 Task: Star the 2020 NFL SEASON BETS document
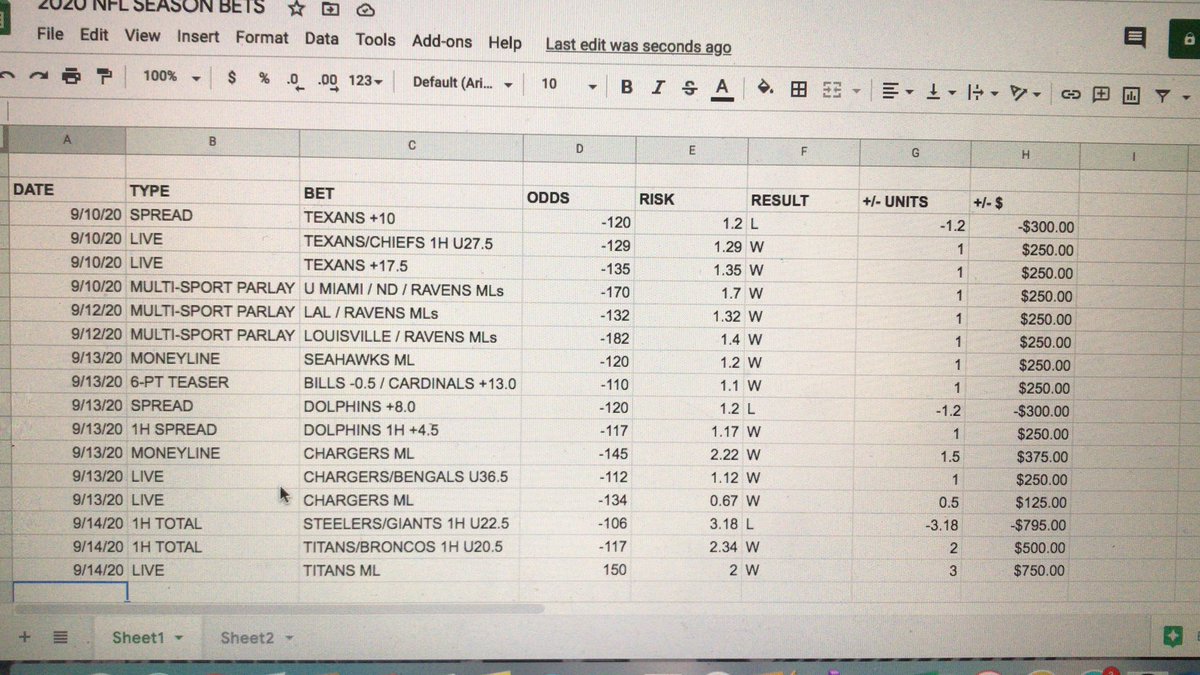coord(296,9)
